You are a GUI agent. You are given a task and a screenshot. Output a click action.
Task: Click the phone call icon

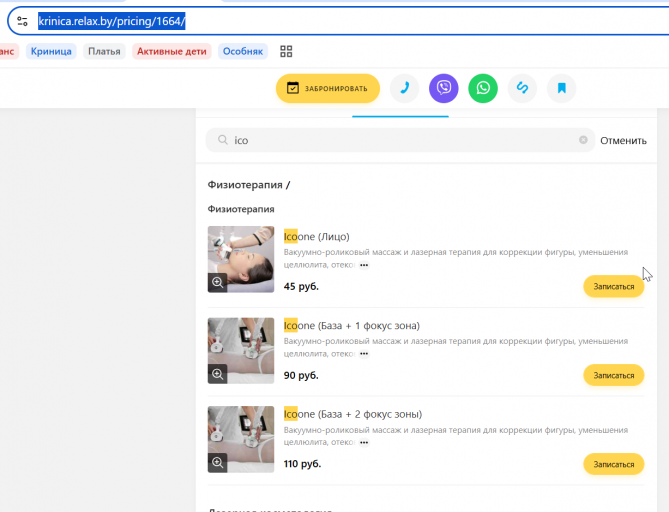pyautogui.click(x=404, y=88)
